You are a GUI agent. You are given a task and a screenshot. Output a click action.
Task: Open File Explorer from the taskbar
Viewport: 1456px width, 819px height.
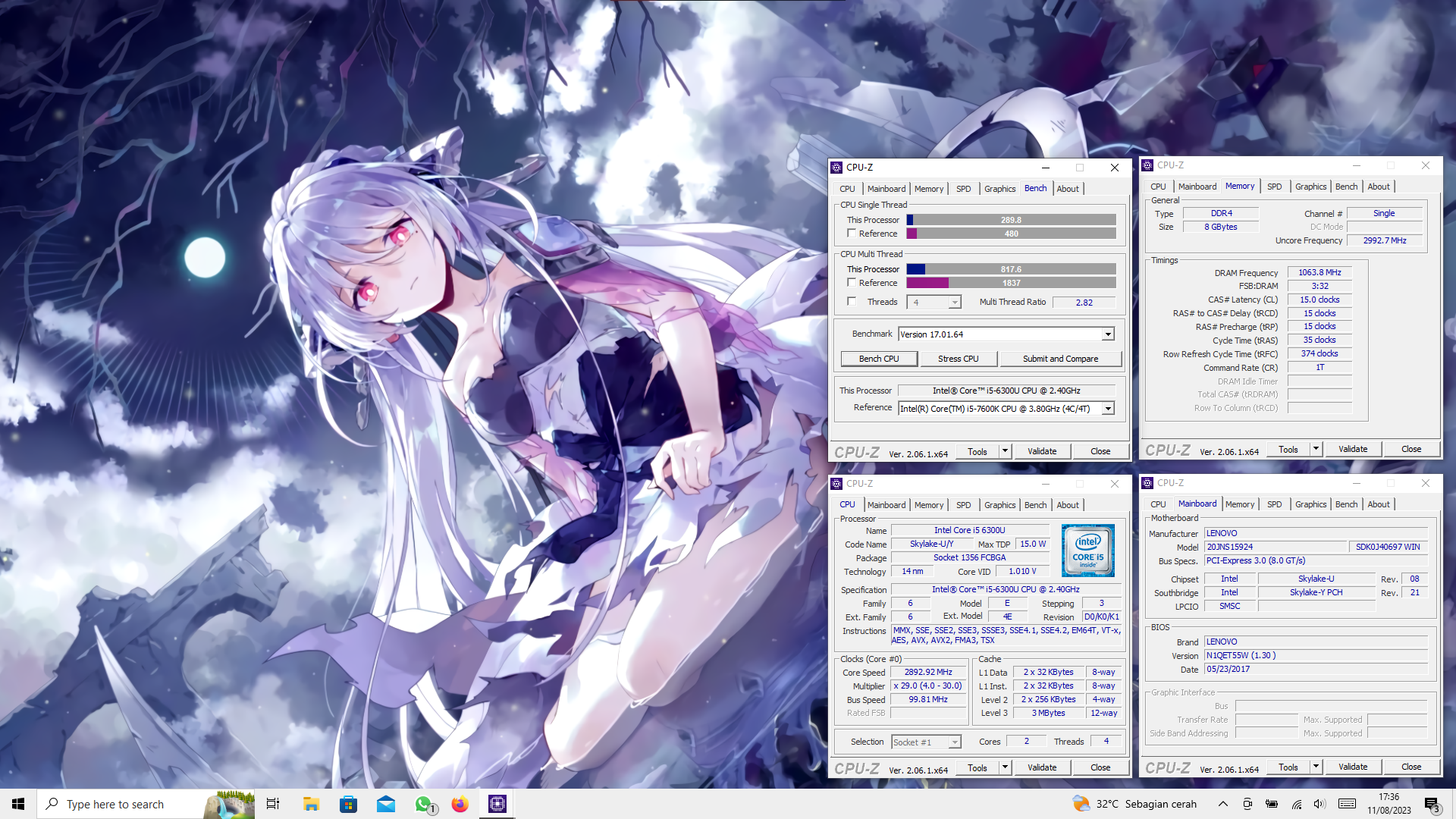[x=311, y=804]
